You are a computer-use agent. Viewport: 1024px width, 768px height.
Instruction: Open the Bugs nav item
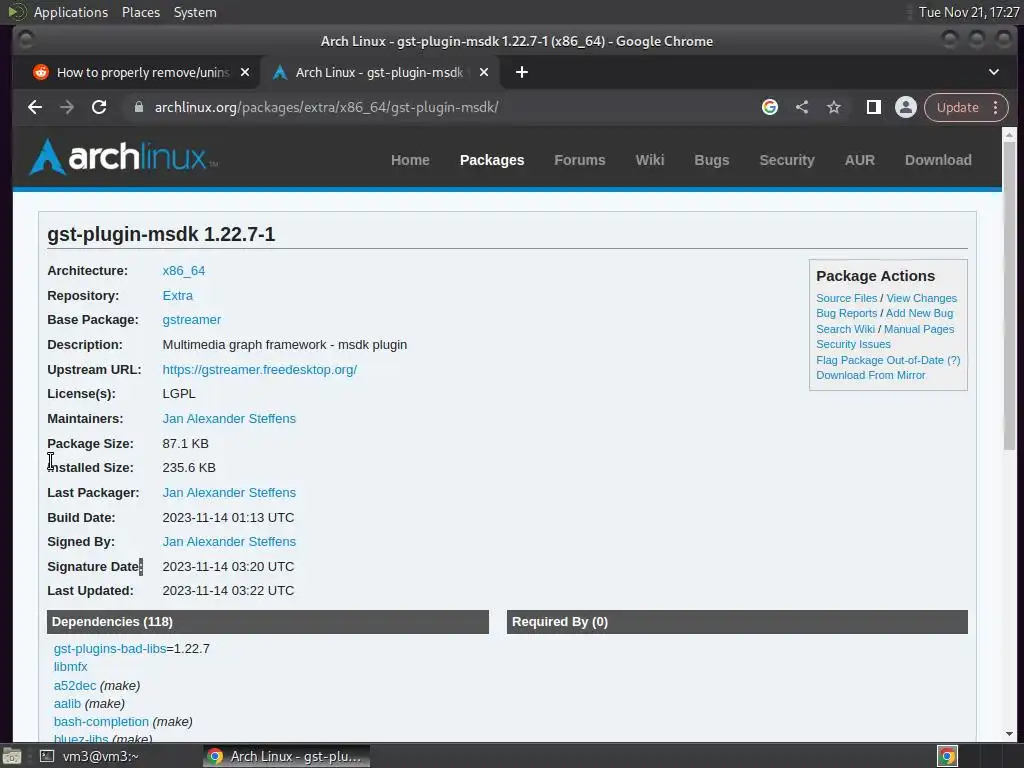point(712,160)
